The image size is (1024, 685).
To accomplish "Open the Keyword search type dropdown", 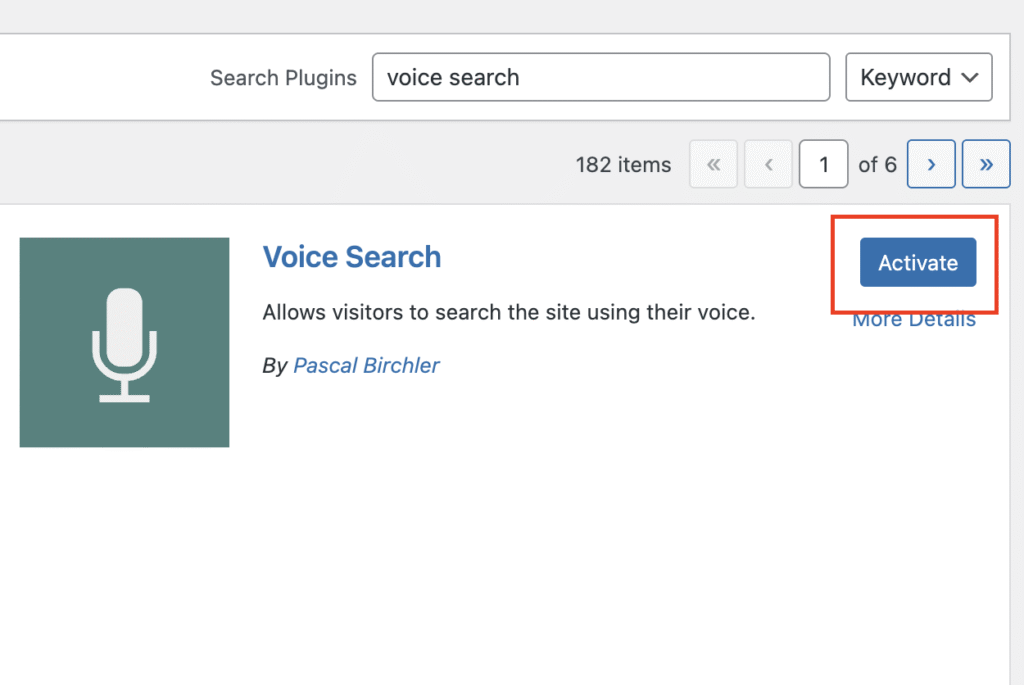I will pyautogui.click(x=918, y=78).
